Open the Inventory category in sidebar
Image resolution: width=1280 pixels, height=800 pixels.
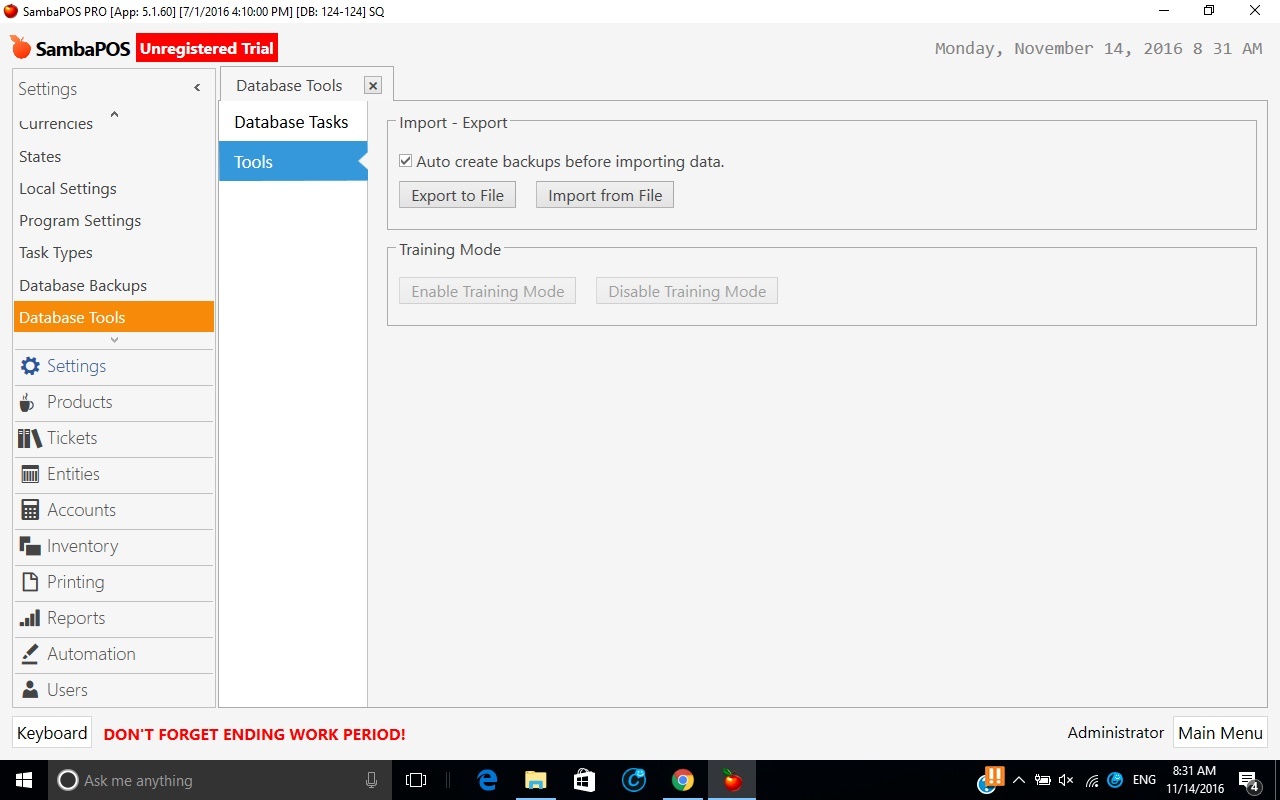(114, 546)
